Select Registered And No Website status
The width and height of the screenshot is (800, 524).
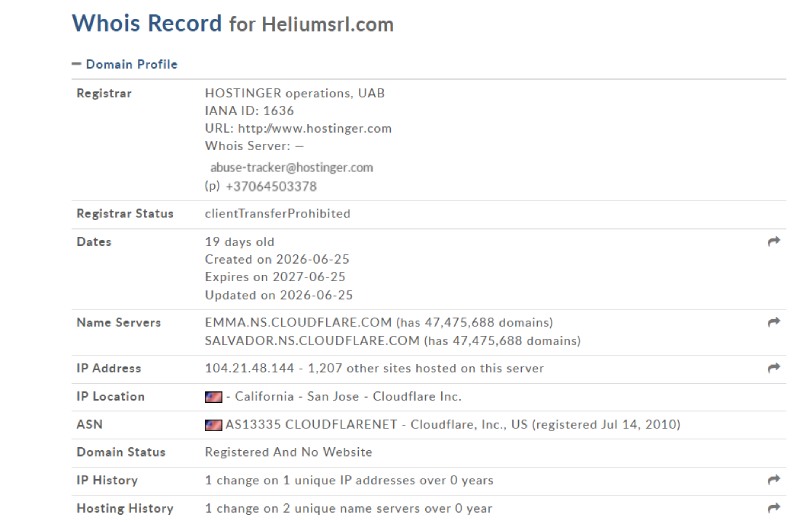tap(288, 452)
